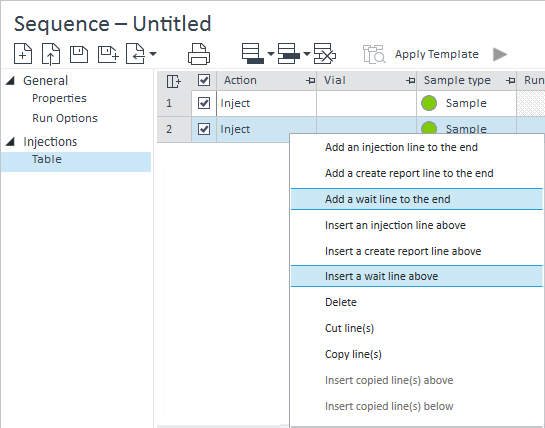545x428 pixels.
Task: Click the new sequence icon
Action: click(x=23, y=54)
